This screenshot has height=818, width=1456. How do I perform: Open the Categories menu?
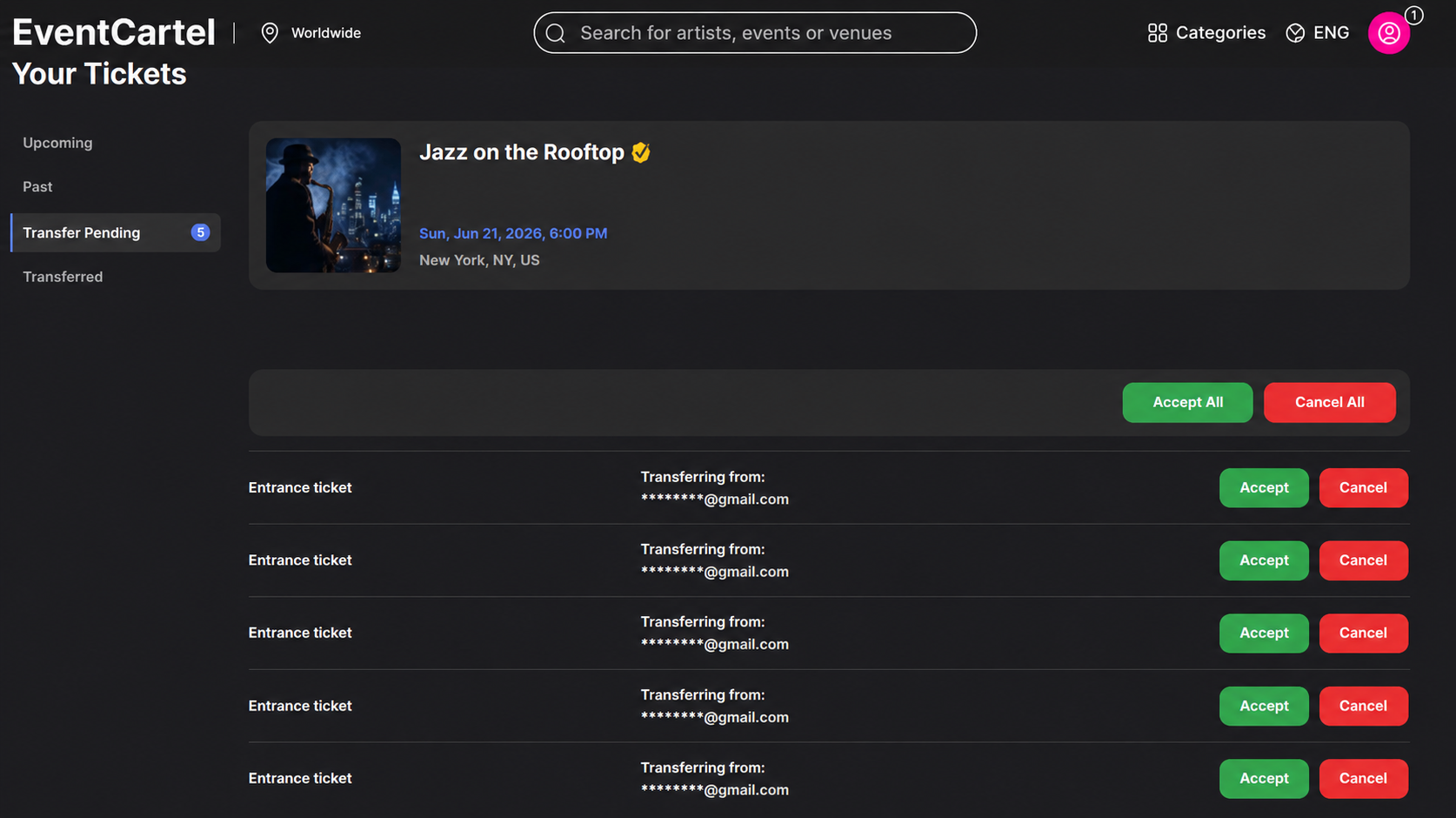pos(1206,33)
